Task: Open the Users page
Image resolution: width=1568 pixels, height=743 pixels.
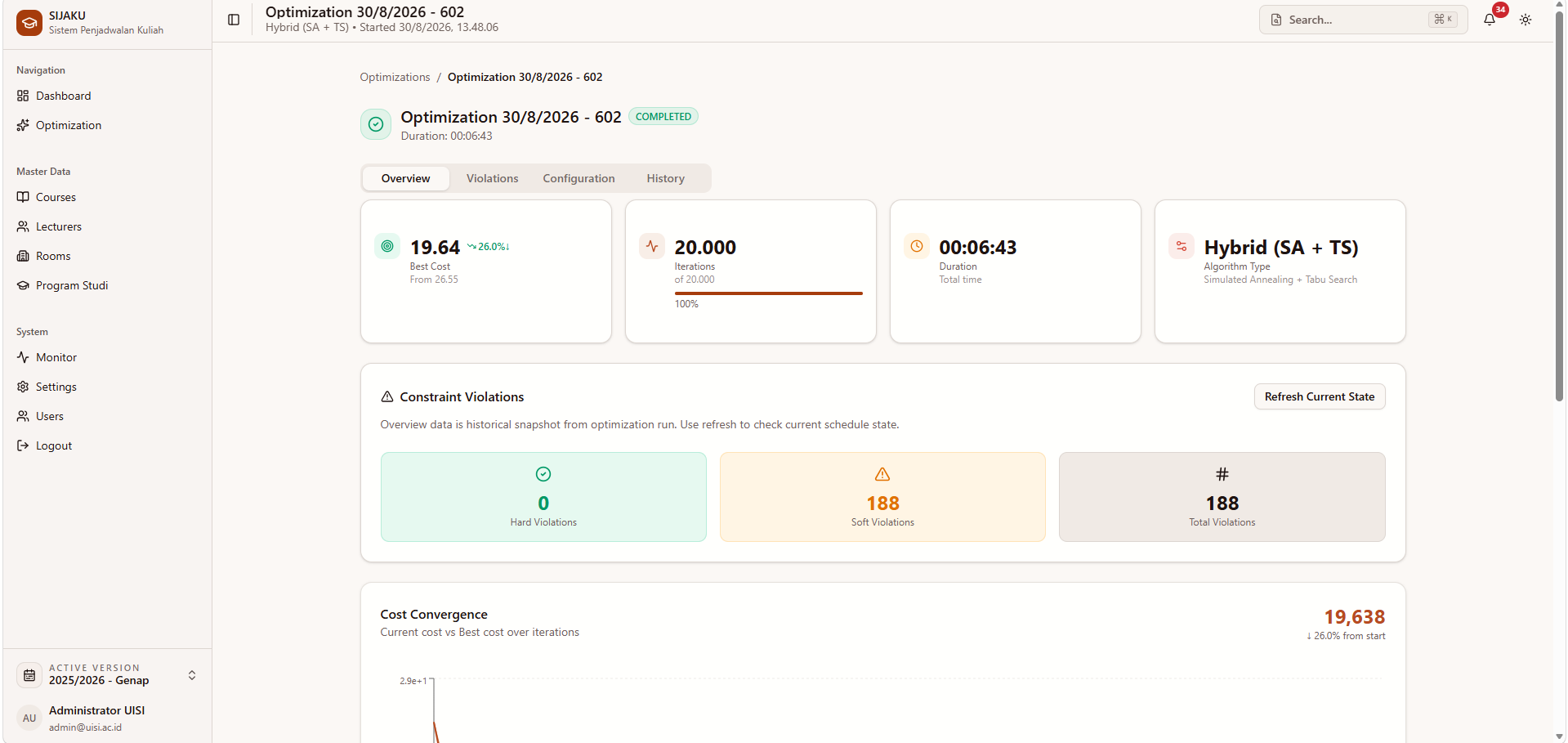Action: click(x=107, y=416)
